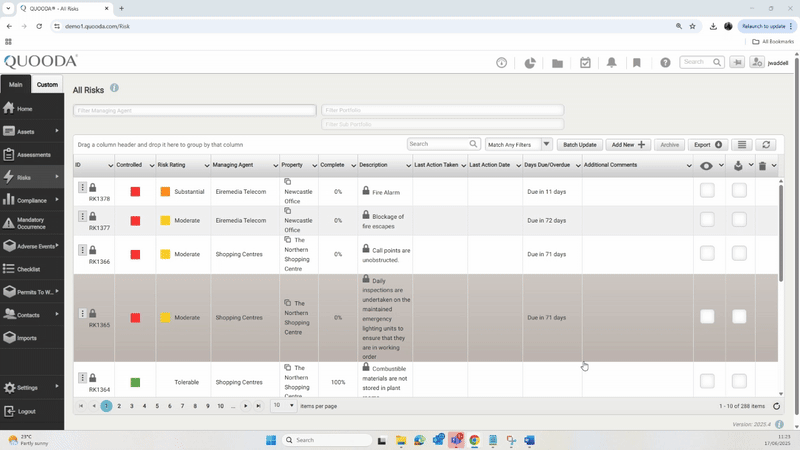Open row menu for RK1378

[x=82, y=187]
